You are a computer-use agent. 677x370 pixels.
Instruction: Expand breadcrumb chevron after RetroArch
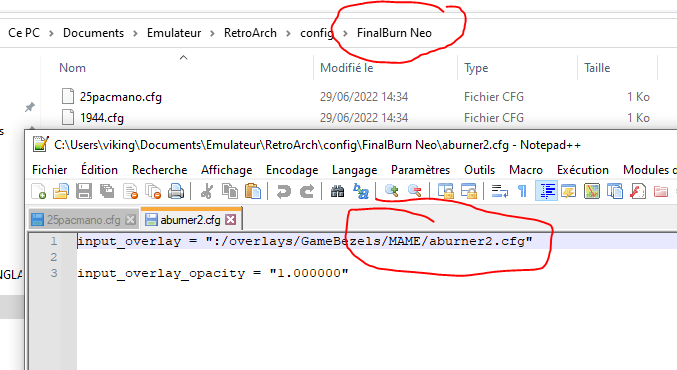(288, 33)
